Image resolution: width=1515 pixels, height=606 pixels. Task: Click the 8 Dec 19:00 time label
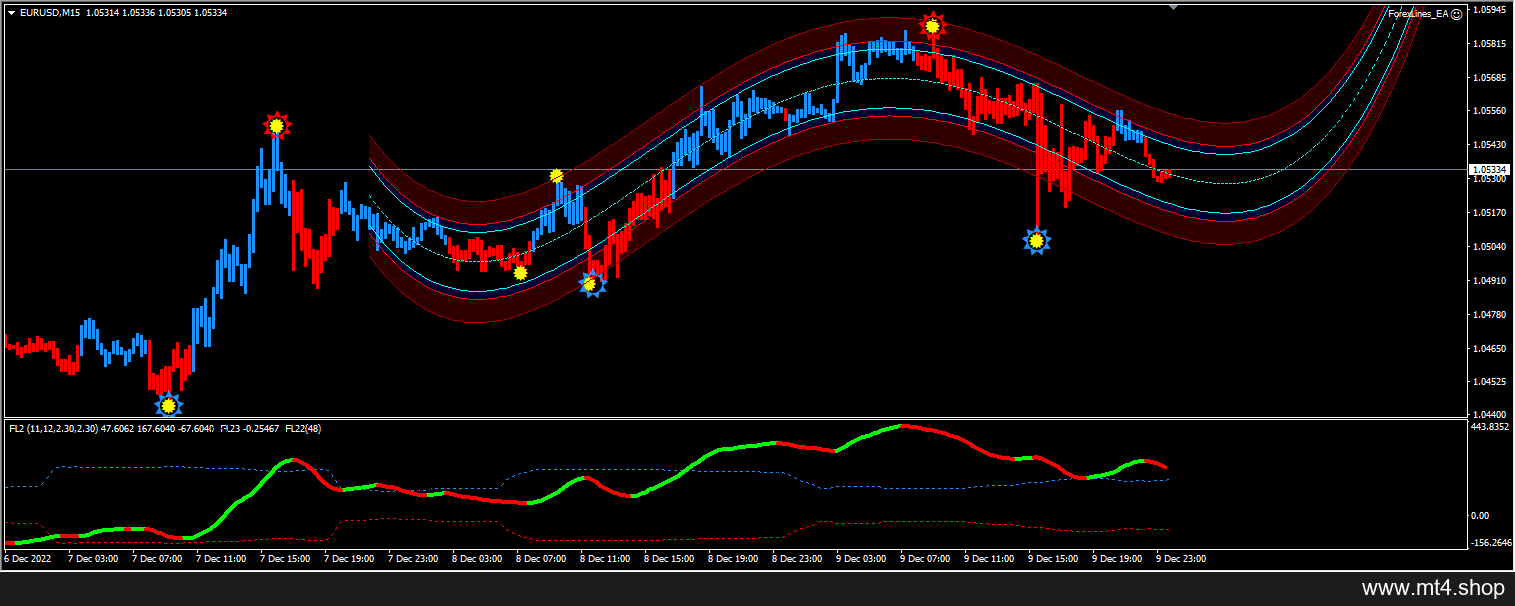click(733, 559)
